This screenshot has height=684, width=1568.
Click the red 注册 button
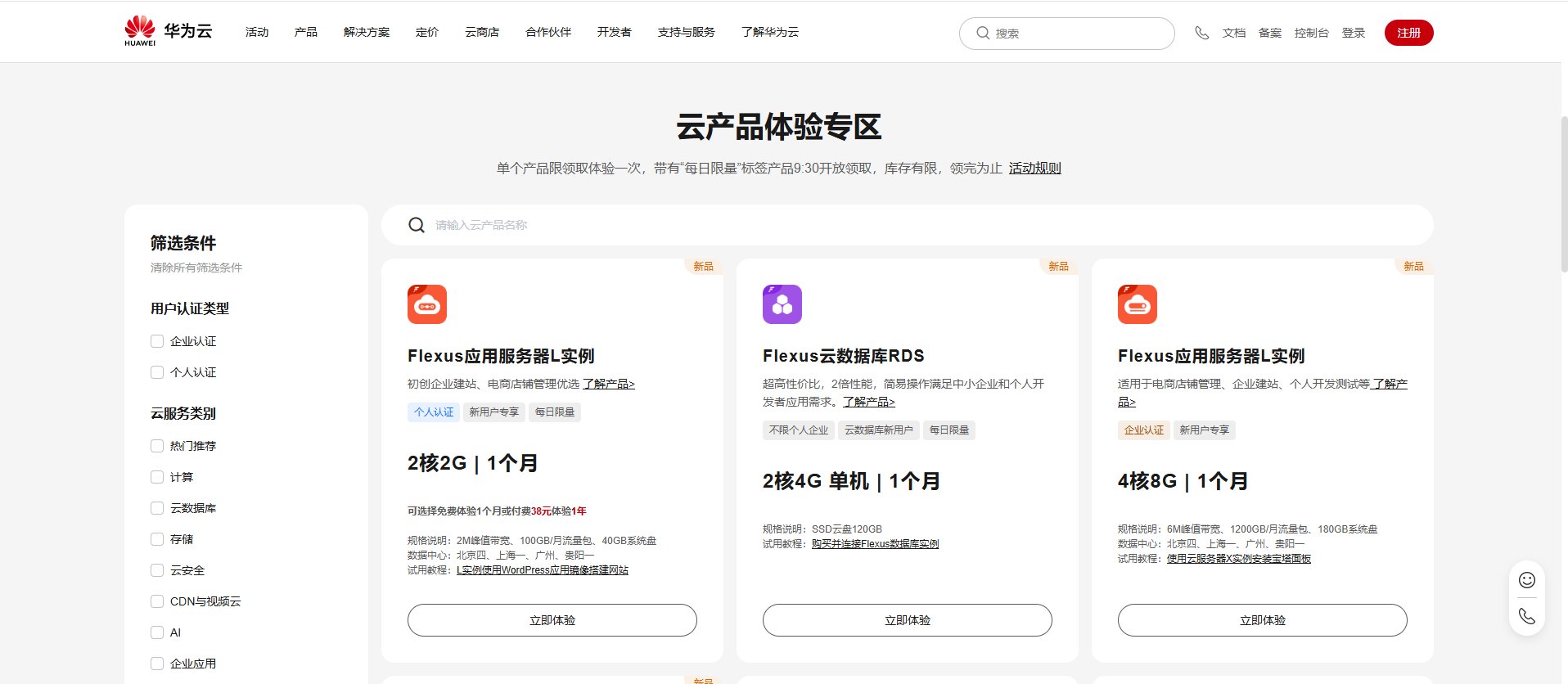click(1409, 33)
